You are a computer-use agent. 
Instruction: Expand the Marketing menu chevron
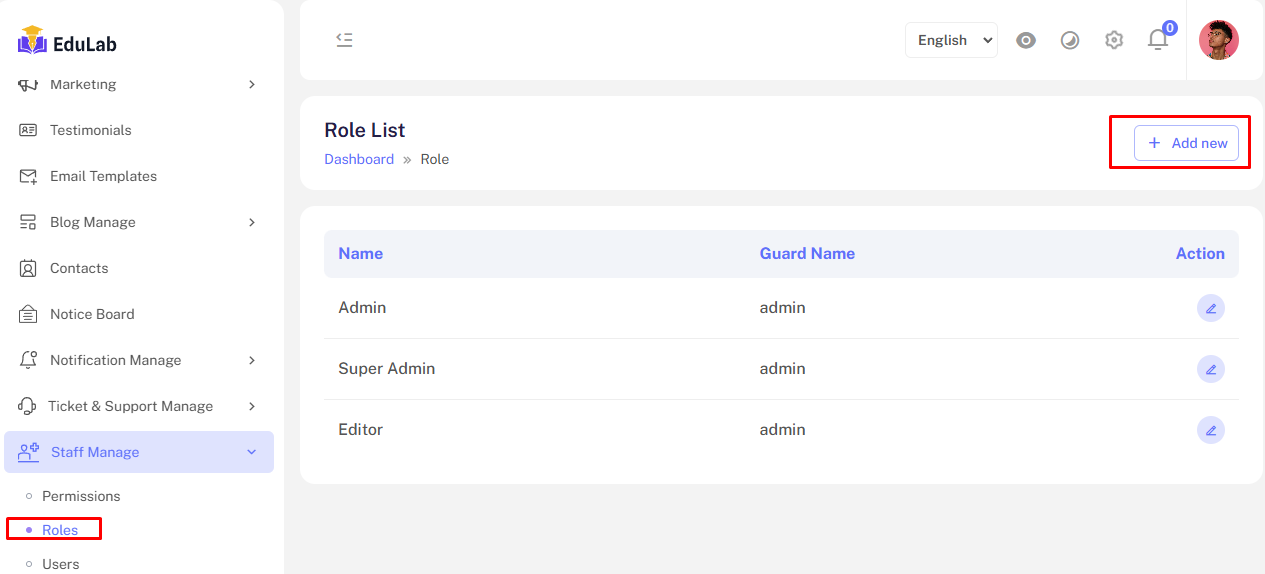pos(252,85)
